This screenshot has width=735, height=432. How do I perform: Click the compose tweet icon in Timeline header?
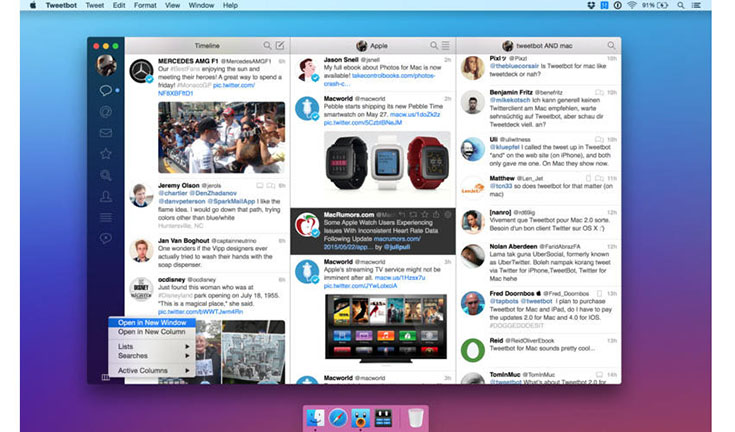click(280, 45)
